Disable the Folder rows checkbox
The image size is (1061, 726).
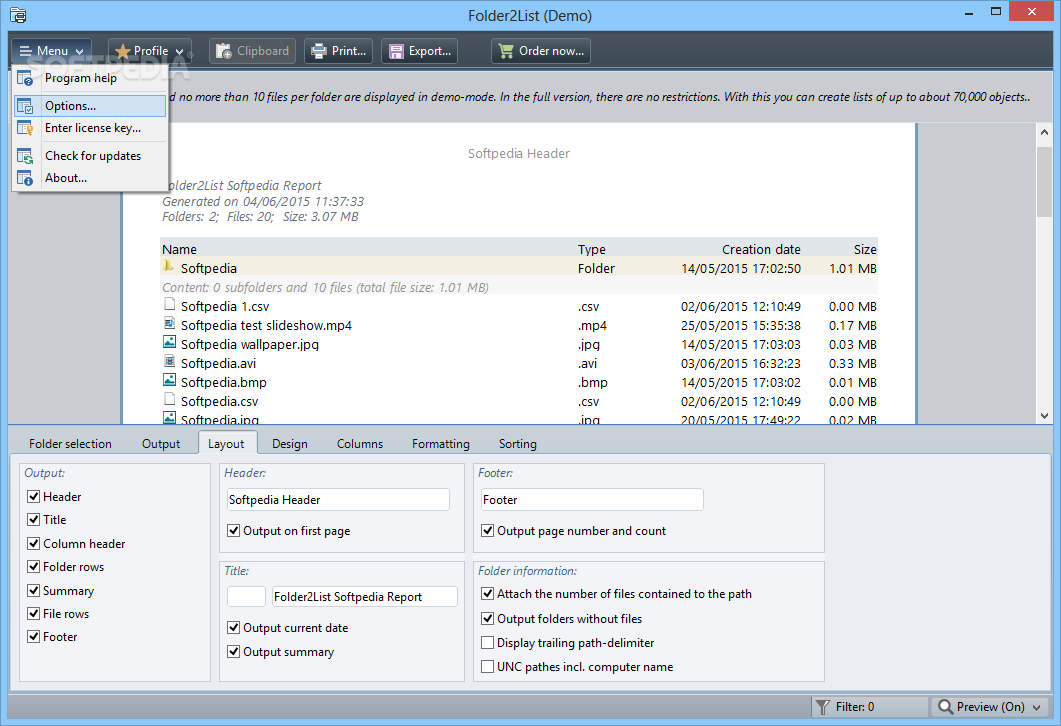(x=33, y=566)
